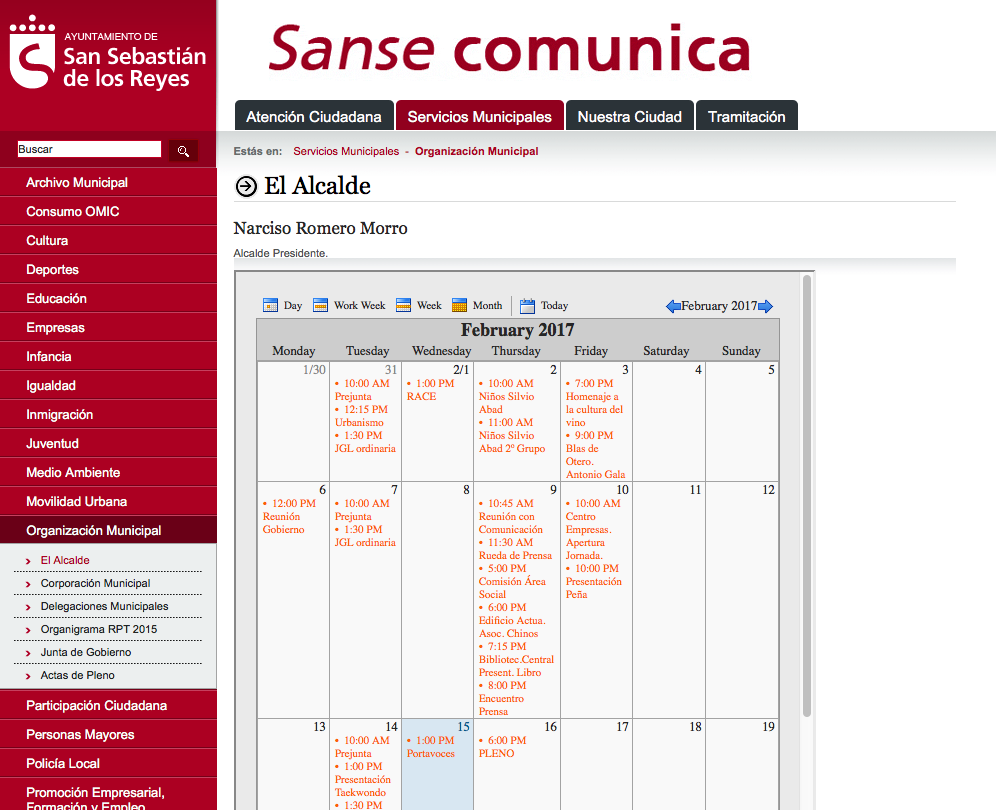
Task: Open the 12:15 PM Urbanismo event
Action: coord(361,416)
